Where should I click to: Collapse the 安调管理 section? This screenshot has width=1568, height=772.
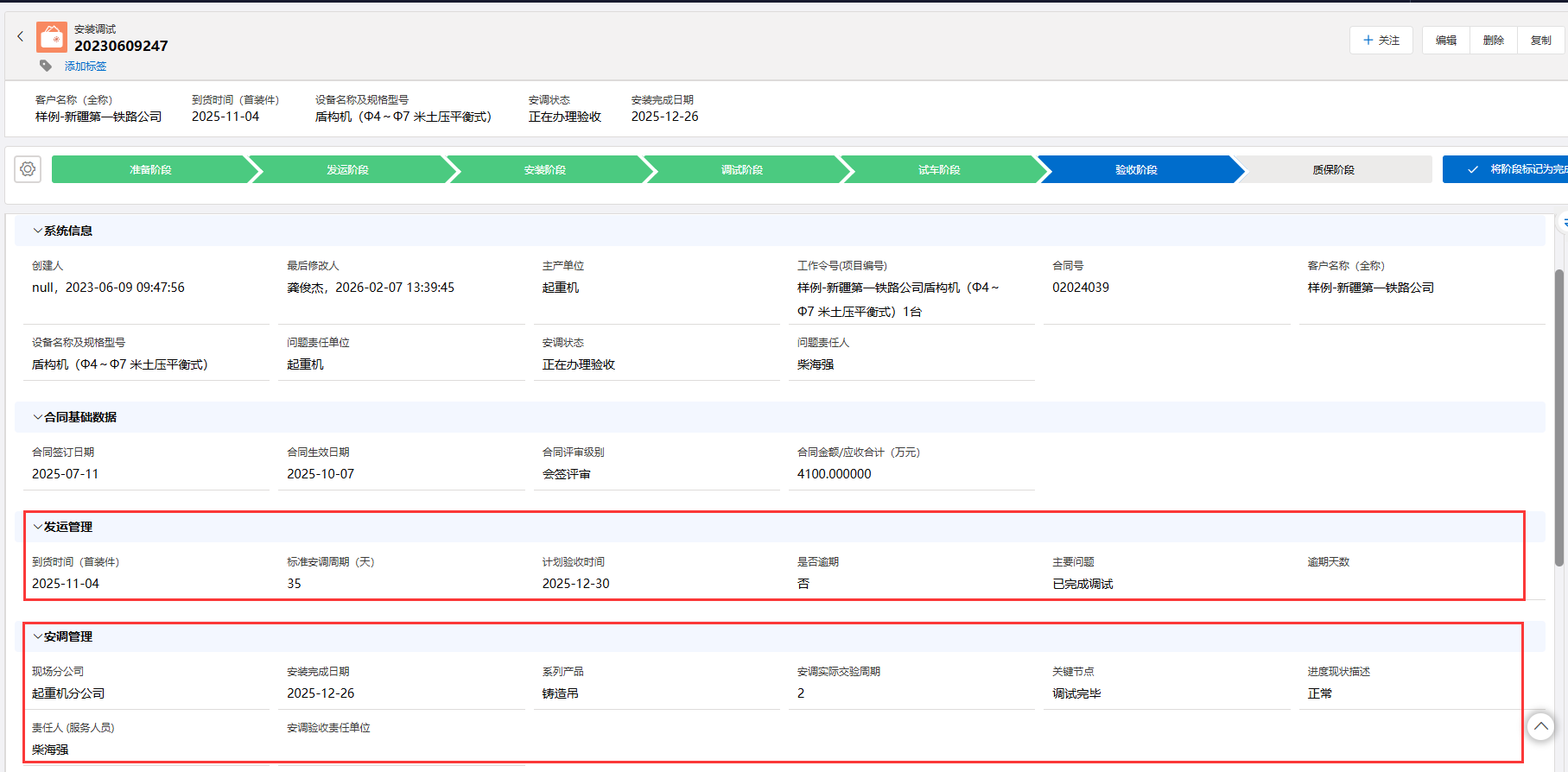click(37, 636)
